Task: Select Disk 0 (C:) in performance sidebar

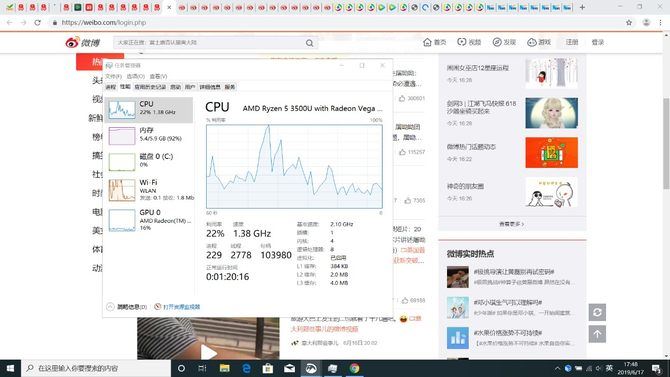Action: pos(149,162)
